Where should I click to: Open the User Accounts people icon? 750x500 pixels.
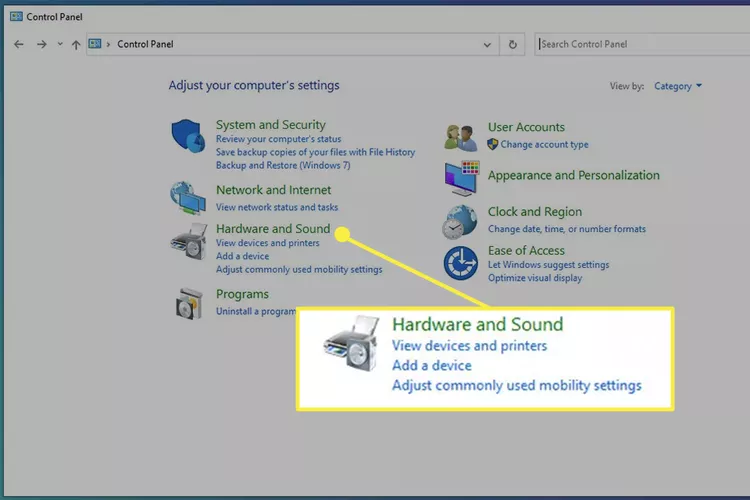461,137
